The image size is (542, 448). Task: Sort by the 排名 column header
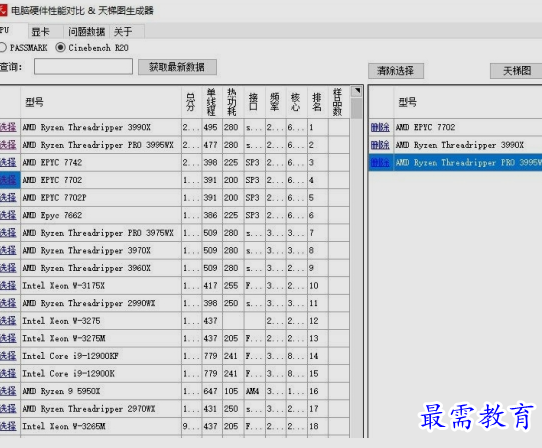317,102
